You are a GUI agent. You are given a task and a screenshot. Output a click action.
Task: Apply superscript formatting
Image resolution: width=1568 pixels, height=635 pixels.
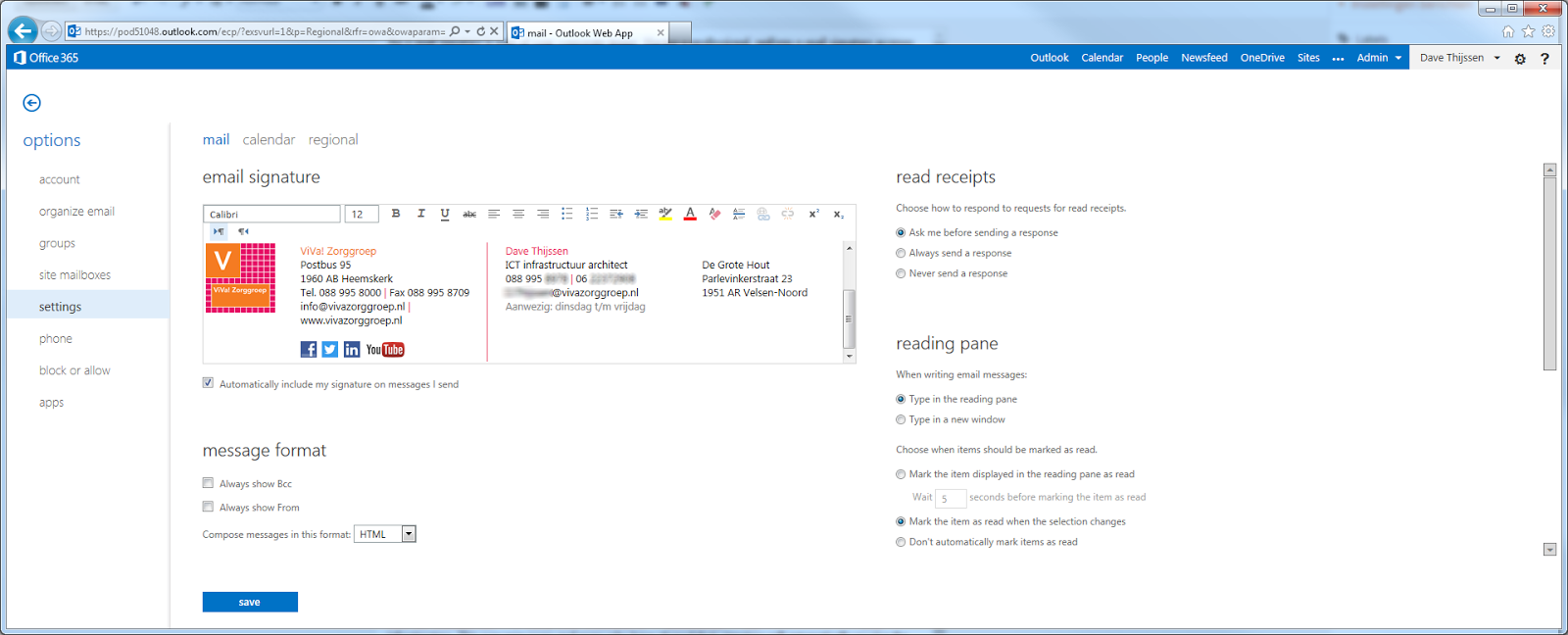[x=813, y=214]
